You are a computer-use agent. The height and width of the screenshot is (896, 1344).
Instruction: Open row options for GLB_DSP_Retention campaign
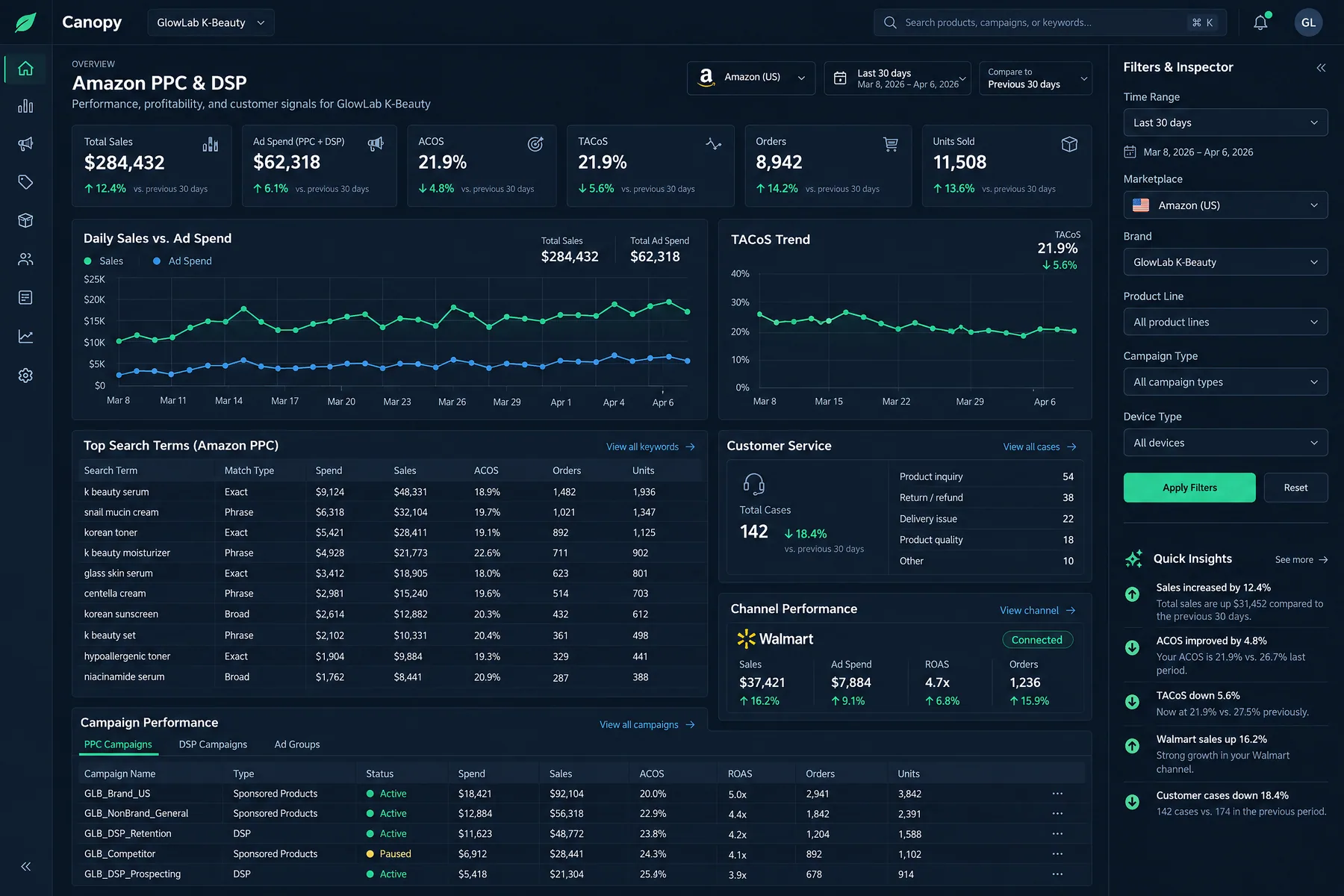pyautogui.click(x=1057, y=833)
